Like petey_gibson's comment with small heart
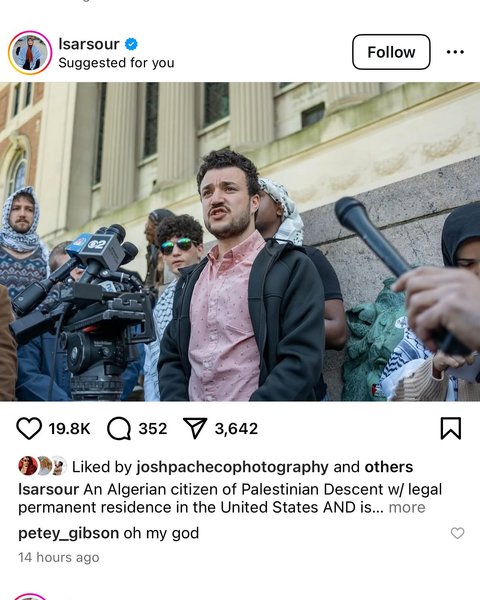This screenshot has width=480, height=600. click(457, 533)
